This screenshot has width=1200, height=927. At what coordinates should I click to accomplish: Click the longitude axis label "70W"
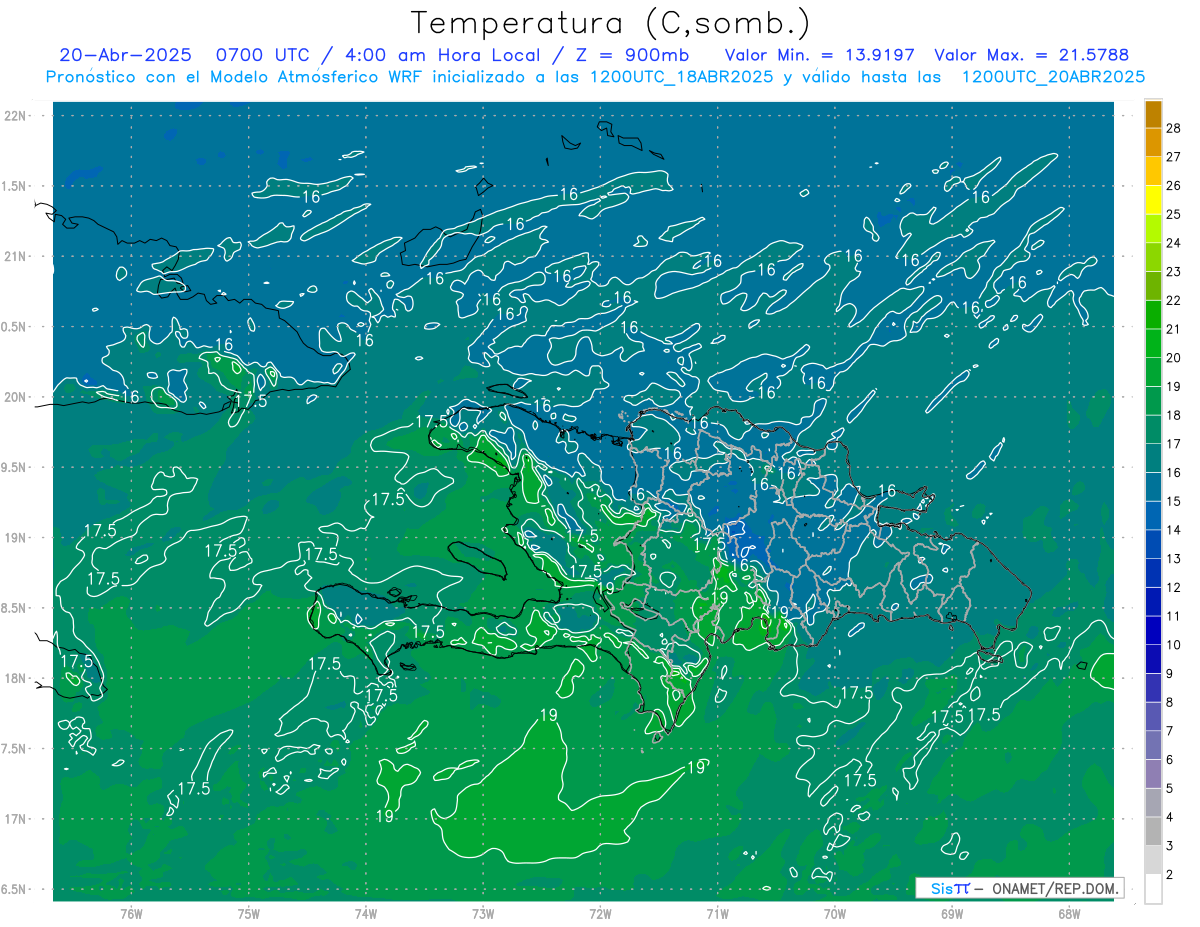[835, 914]
